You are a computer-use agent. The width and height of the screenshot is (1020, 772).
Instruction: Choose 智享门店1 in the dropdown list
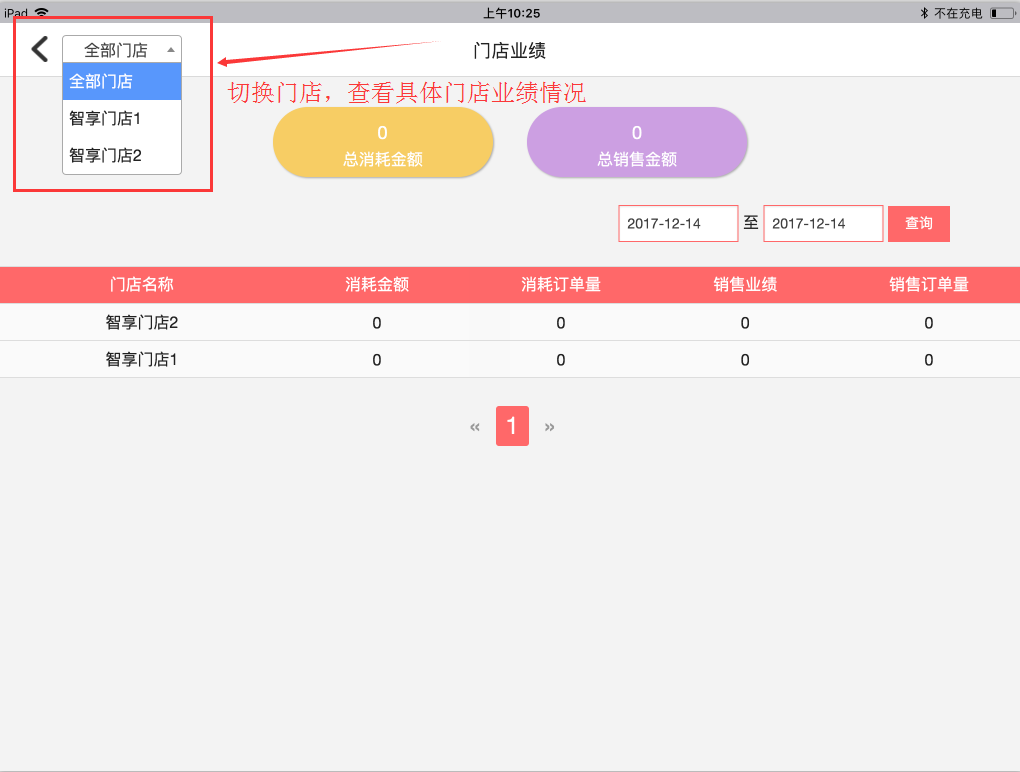click(x=122, y=118)
